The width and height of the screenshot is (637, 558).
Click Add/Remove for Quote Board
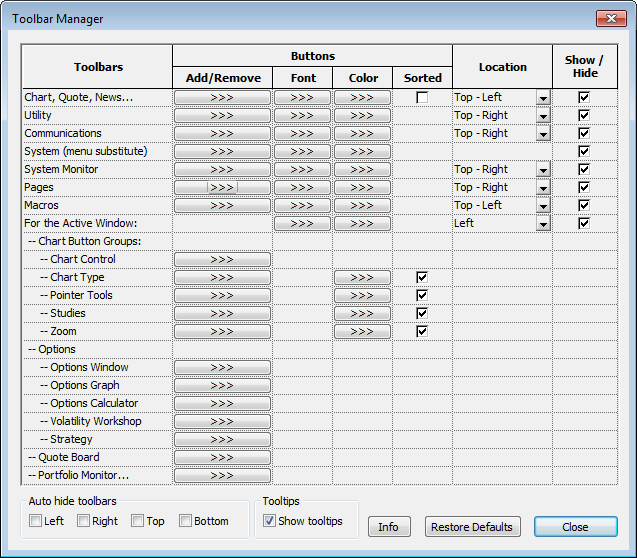click(x=222, y=458)
